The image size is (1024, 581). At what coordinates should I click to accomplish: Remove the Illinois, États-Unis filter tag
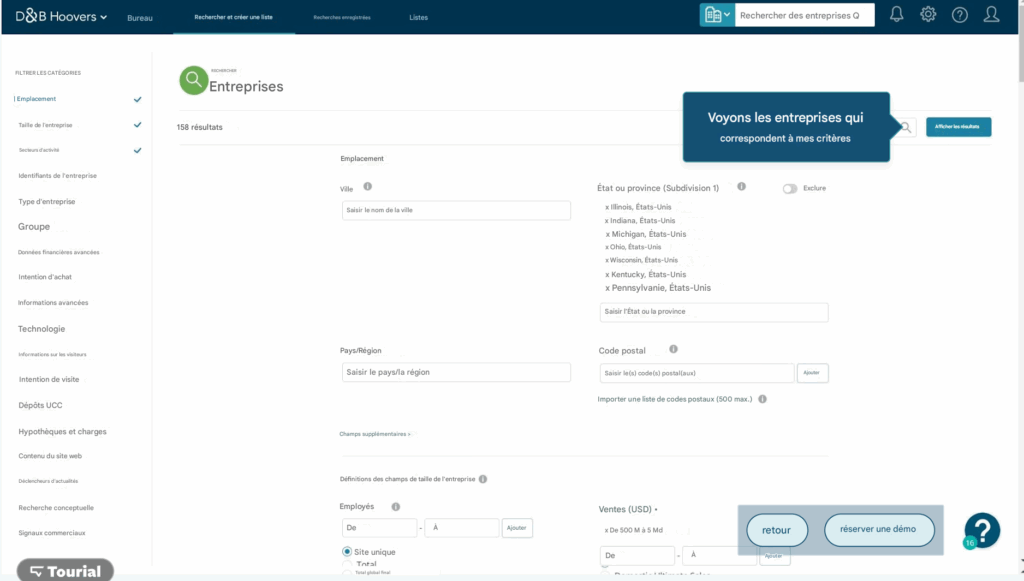[x=607, y=207]
